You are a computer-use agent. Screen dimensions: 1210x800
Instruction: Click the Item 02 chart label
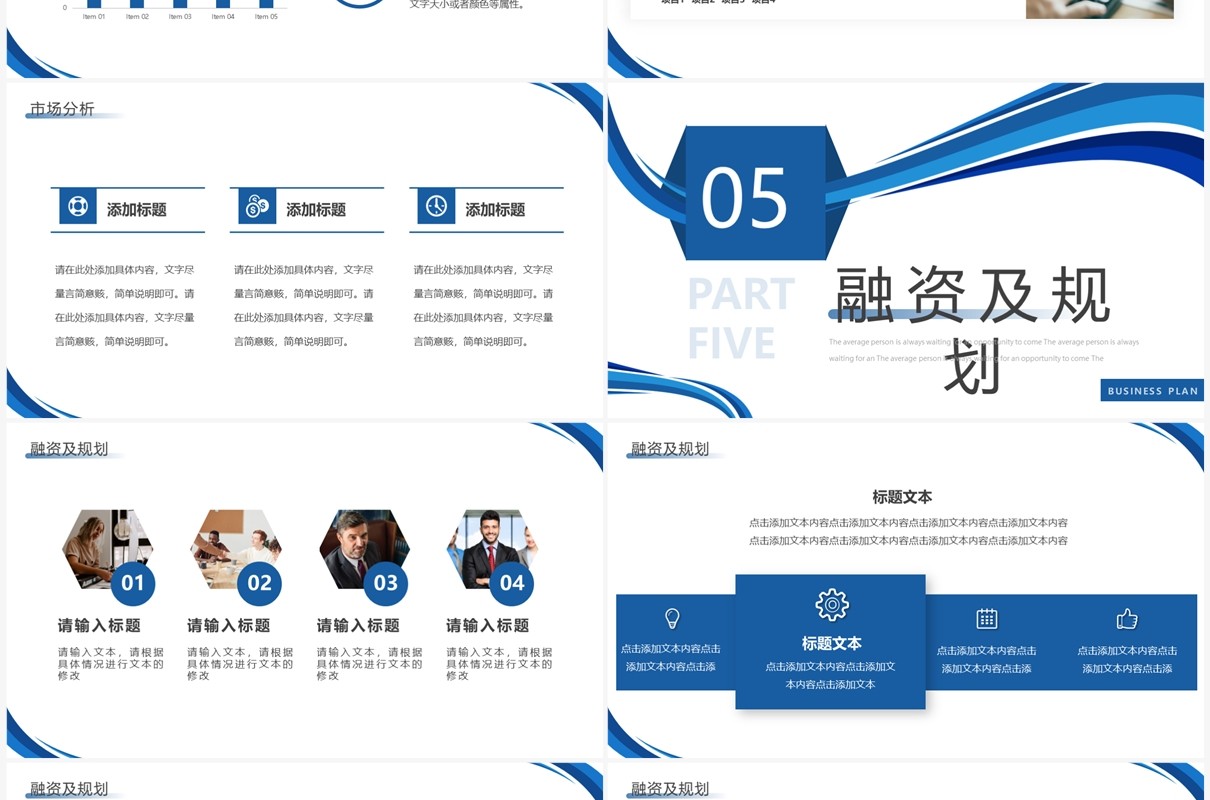pyautogui.click(x=138, y=17)
